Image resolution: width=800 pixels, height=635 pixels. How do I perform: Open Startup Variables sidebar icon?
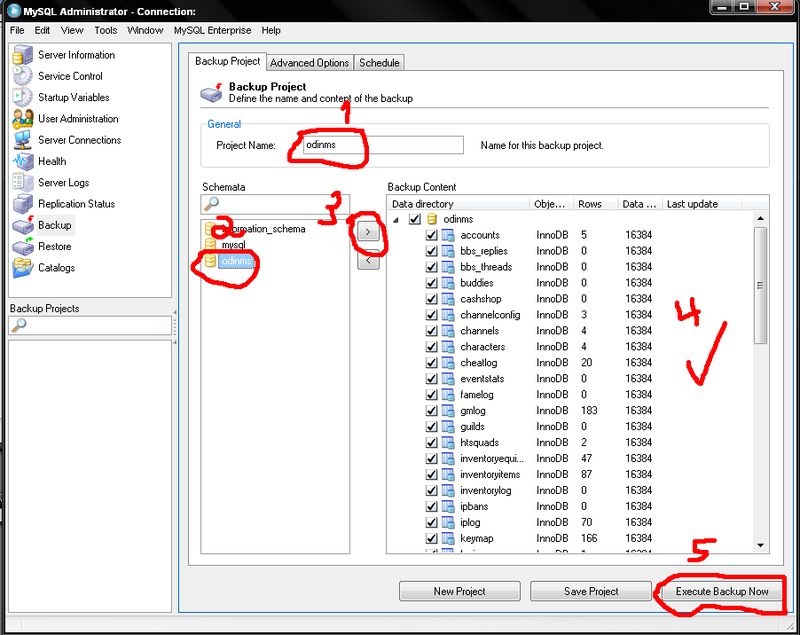pyautogui.click(x=22, y=97)
